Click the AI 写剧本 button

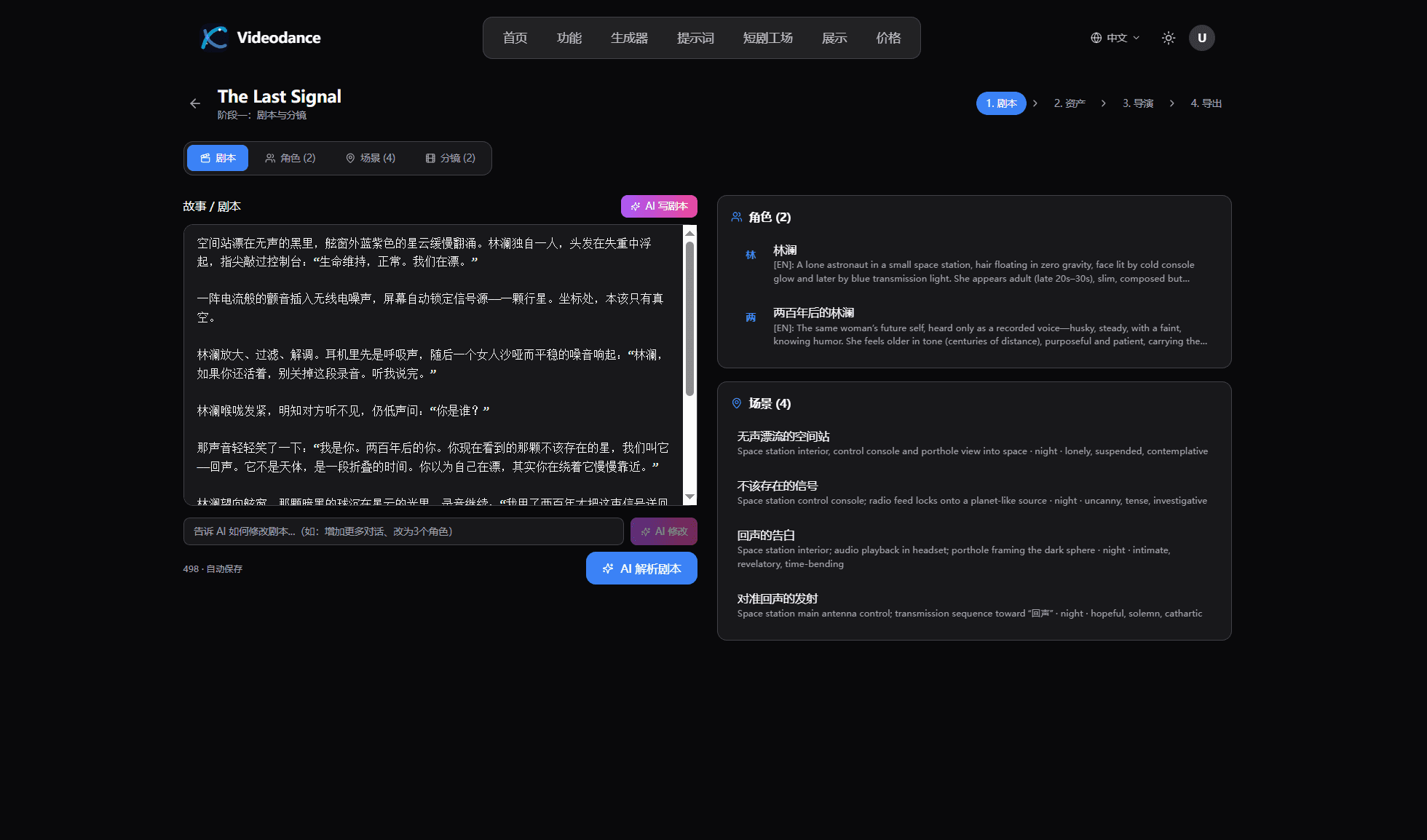coord(658,206)
